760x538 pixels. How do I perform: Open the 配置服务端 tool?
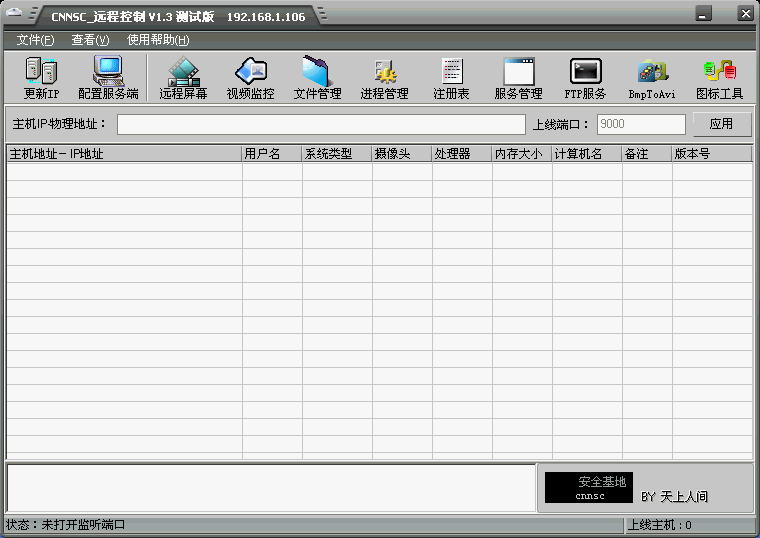(x=108, y=78)
